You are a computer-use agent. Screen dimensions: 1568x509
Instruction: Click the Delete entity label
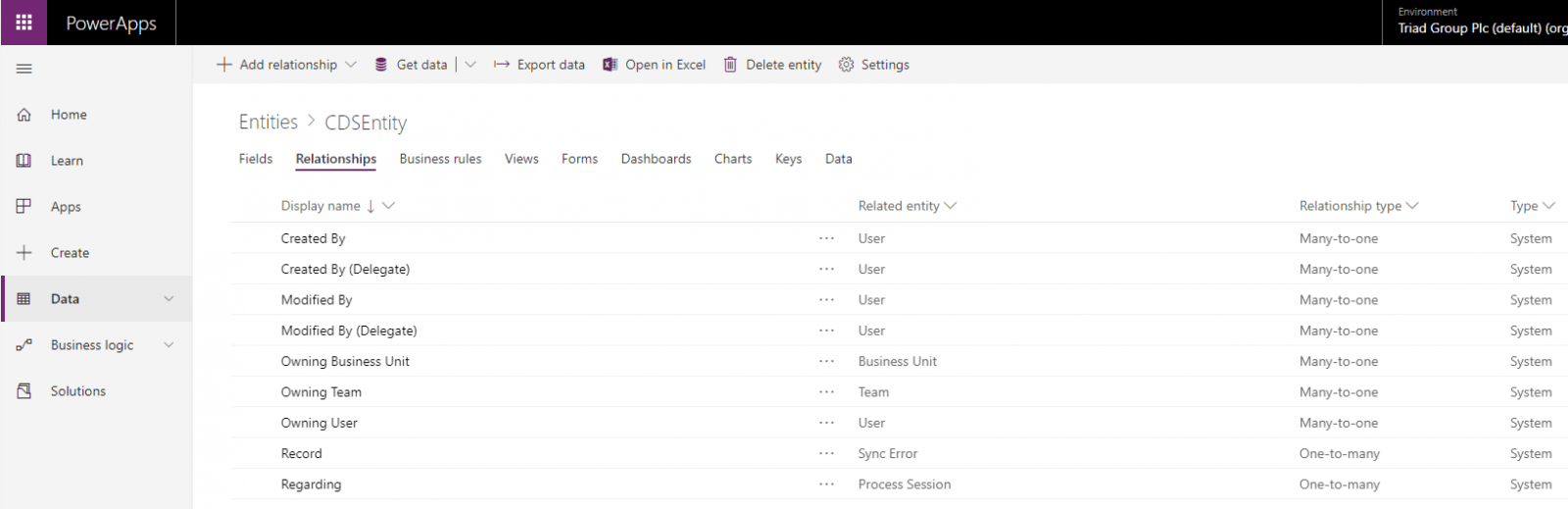[784, 65]
